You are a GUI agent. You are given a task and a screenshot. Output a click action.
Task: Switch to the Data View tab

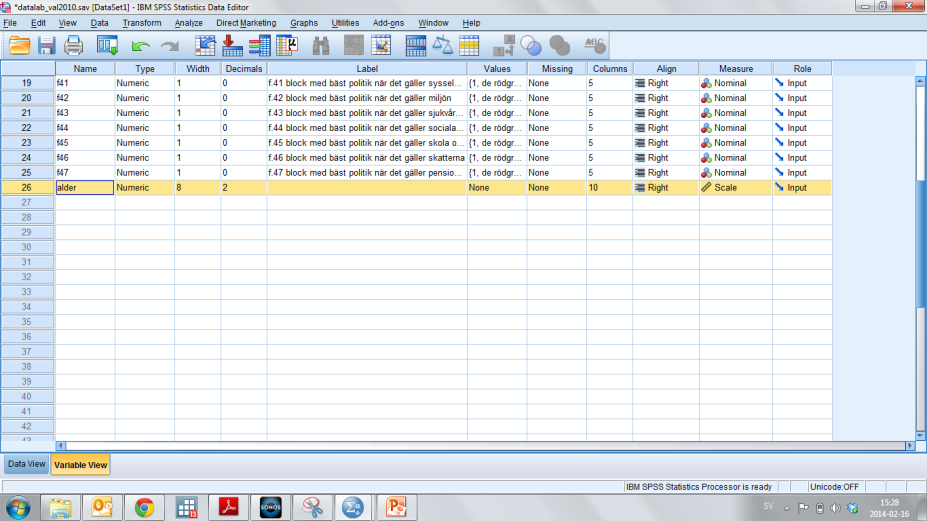click(x=27, y=464)
